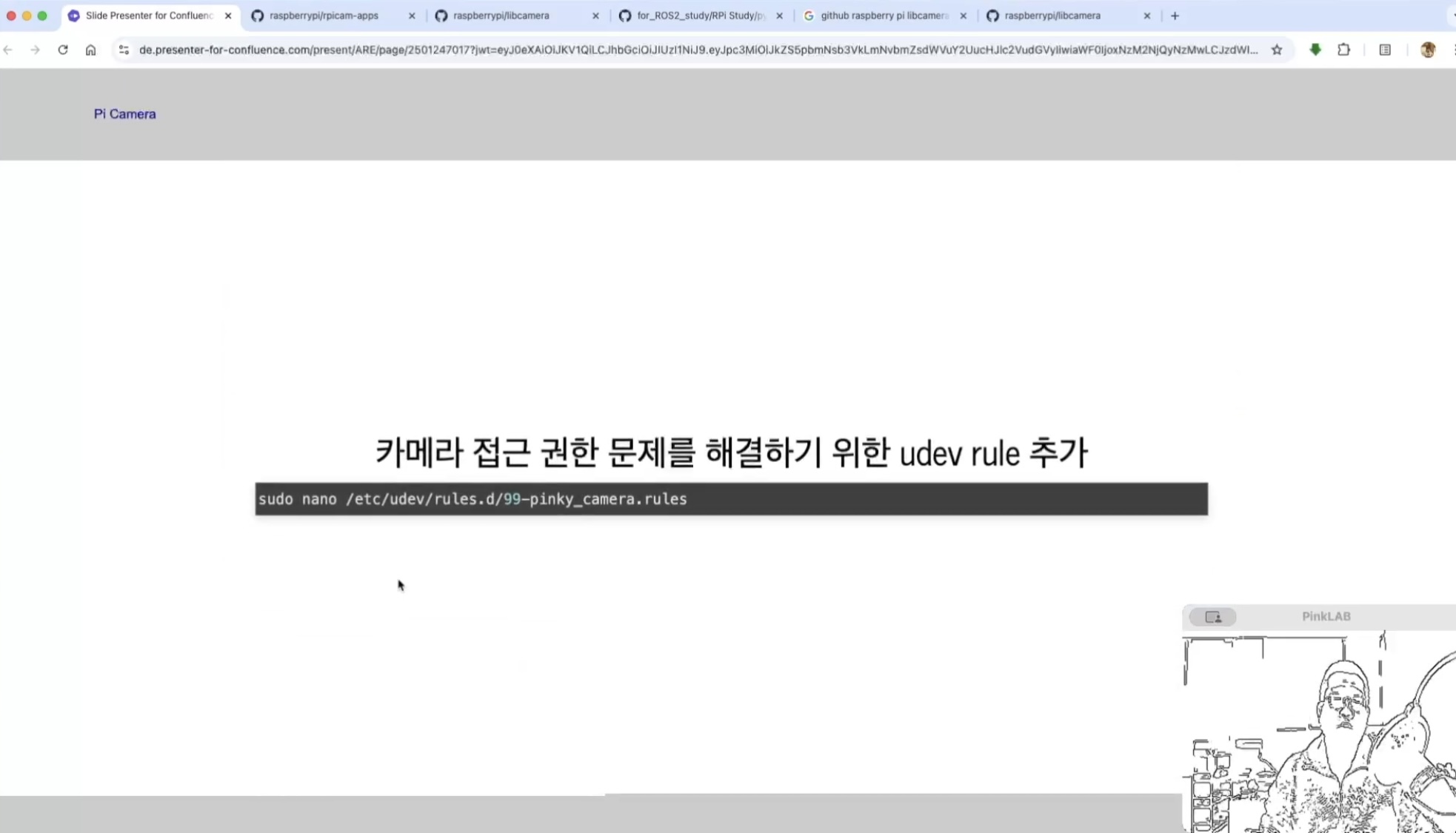This screenshot has width=1456, height=833.
Task: Open the github raspberry pi libcamera search tab
Action: 884,16
